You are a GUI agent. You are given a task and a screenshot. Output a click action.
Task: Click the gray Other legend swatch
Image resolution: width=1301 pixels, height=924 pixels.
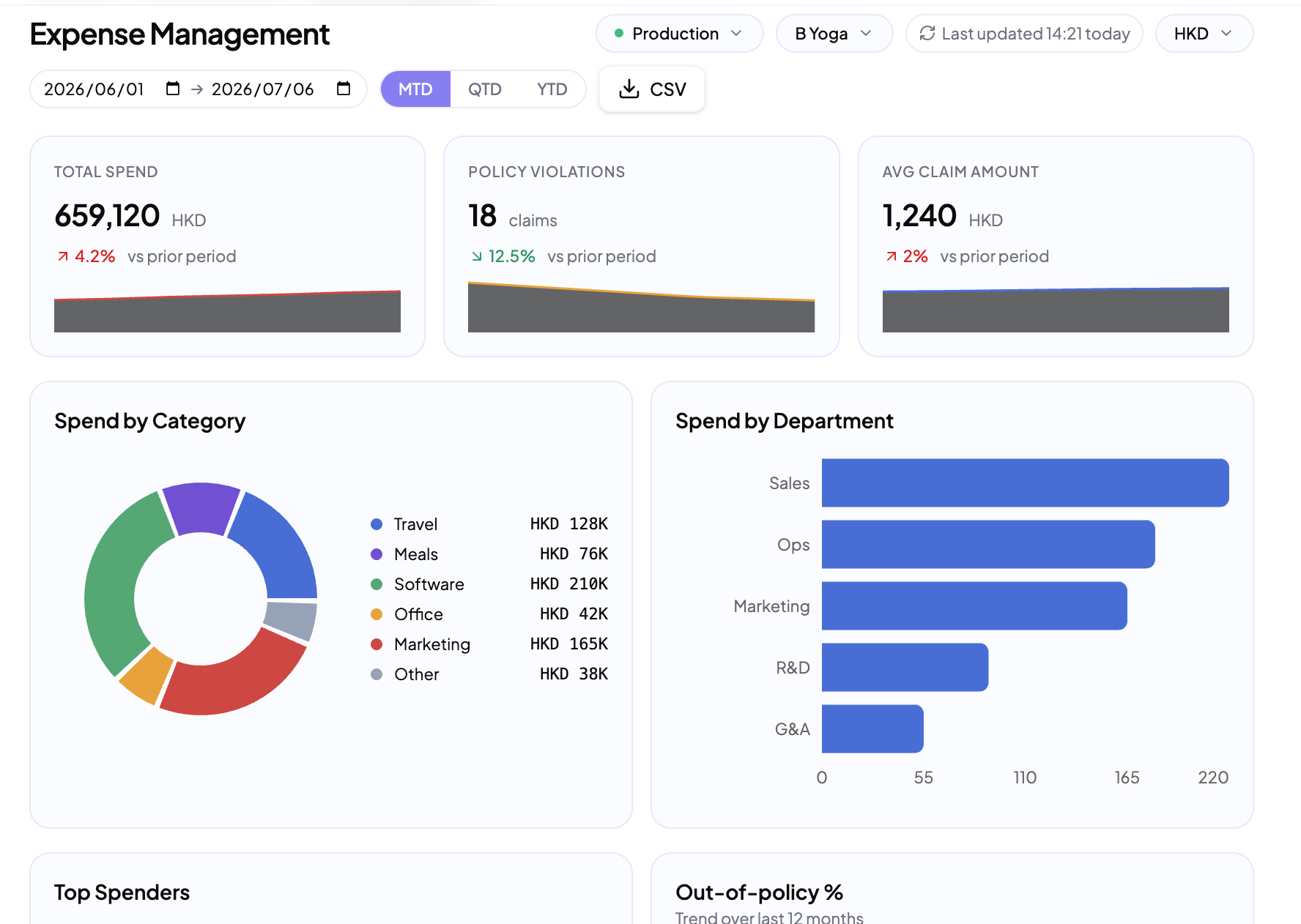(377, 674)
